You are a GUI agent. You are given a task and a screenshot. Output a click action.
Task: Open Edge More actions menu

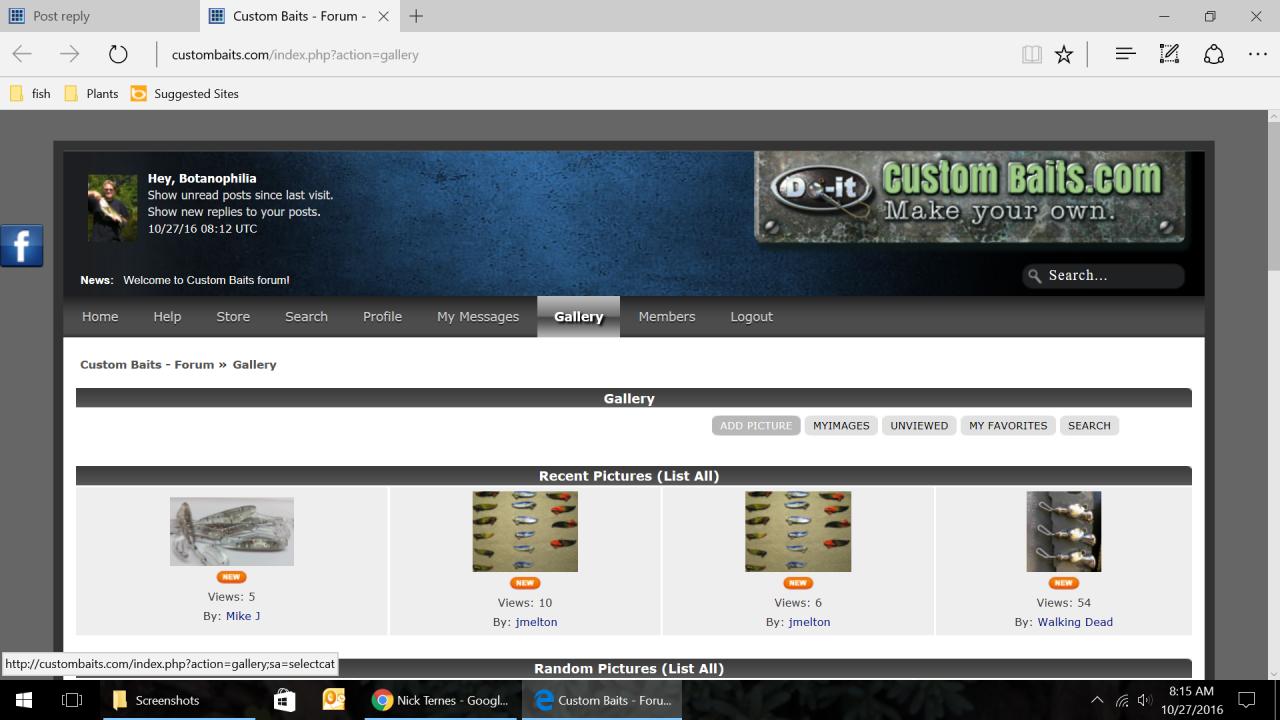pos(1257,55)
